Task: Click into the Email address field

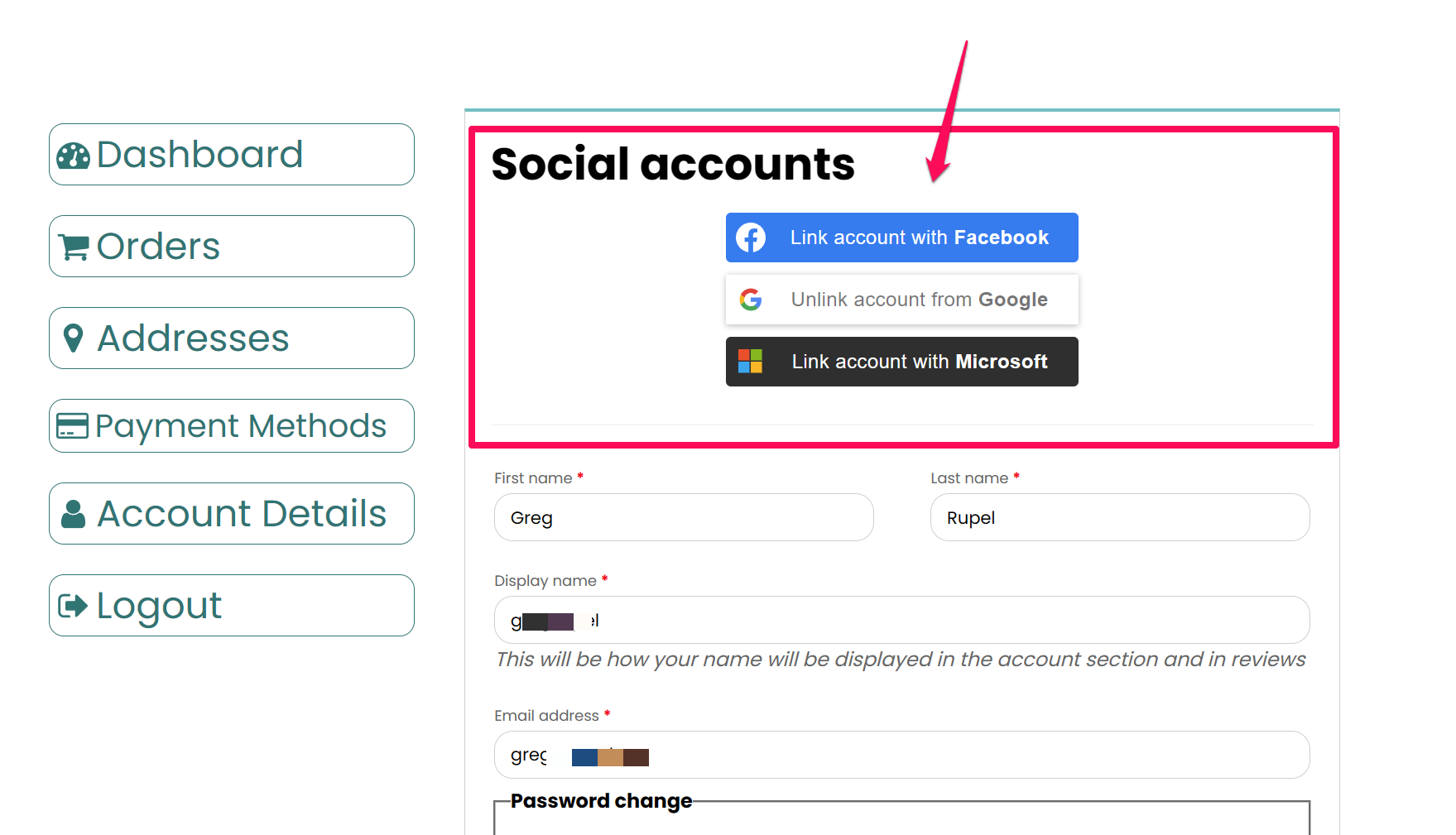Action: [902, 755]
